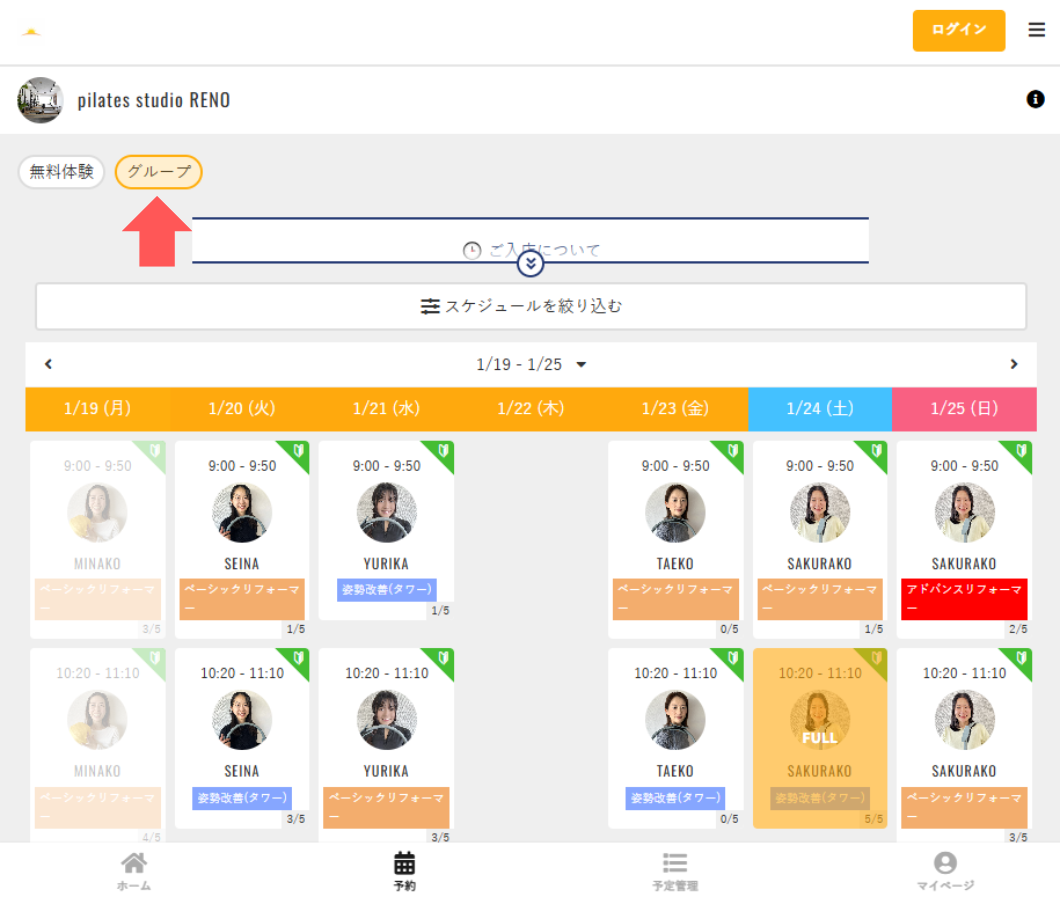
Task: Toggle the グループ filter chip
Action: click(159, 172)
